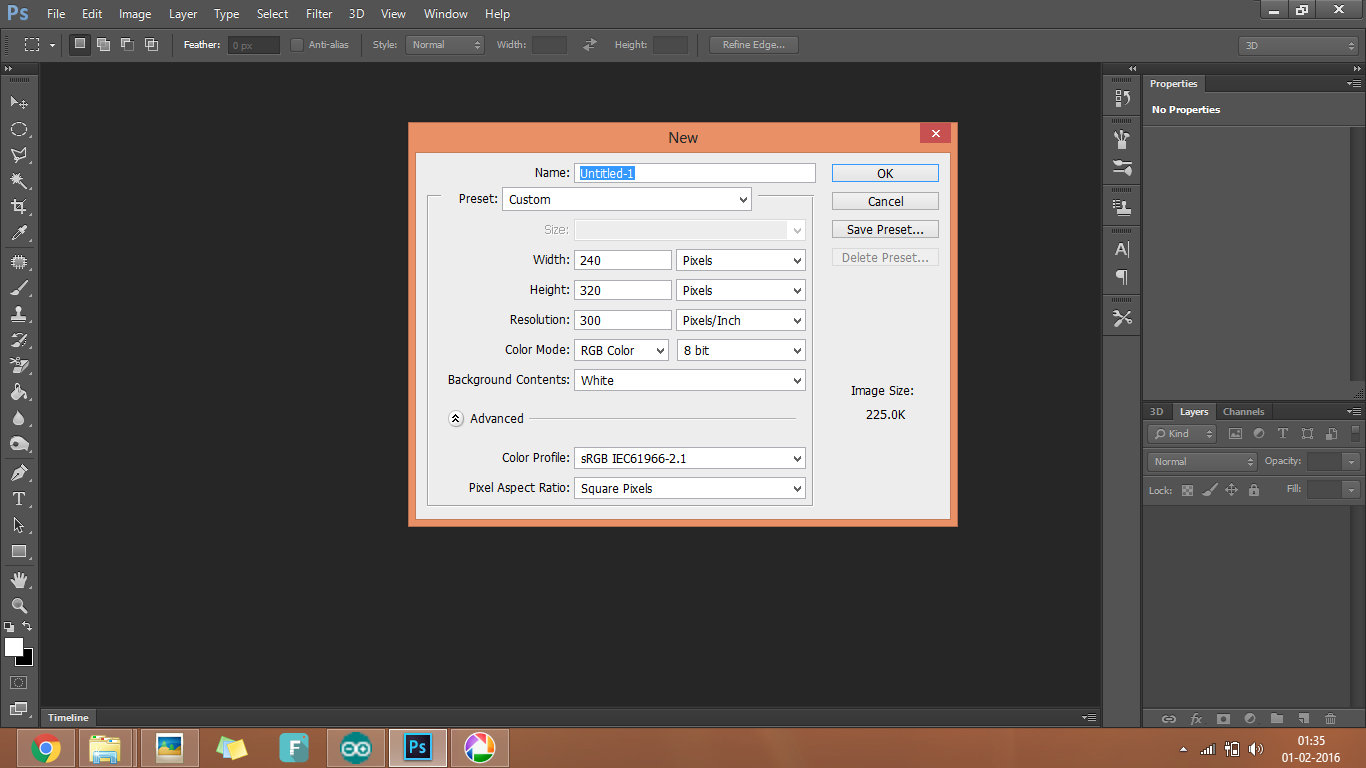Open the Image menu
This screenshot has height=768, width=1366.
tap(135, 14)
